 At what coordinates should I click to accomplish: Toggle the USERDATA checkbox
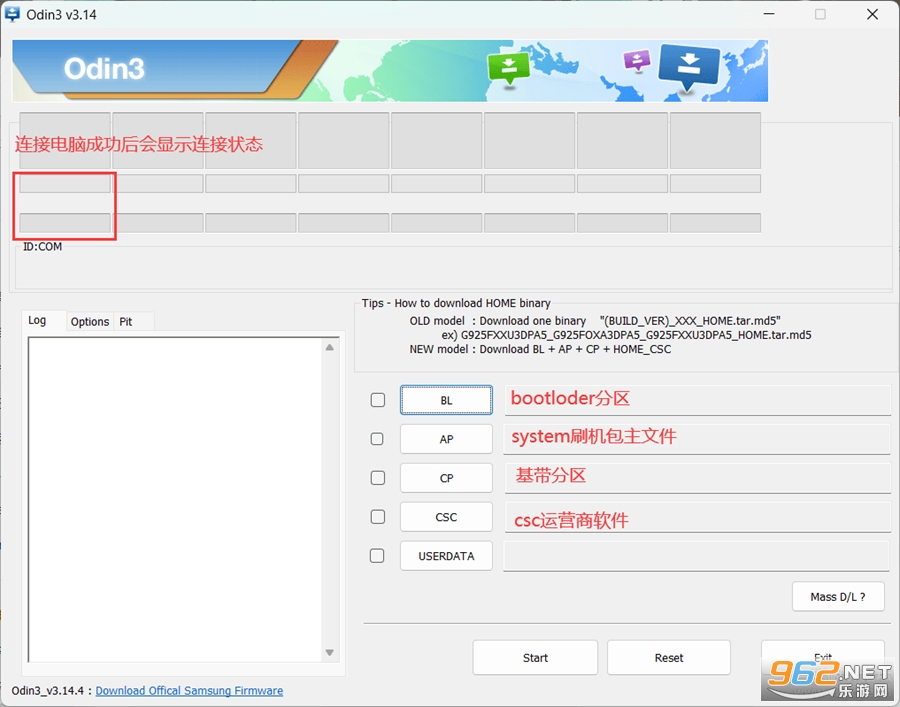(x=377, y=556)
